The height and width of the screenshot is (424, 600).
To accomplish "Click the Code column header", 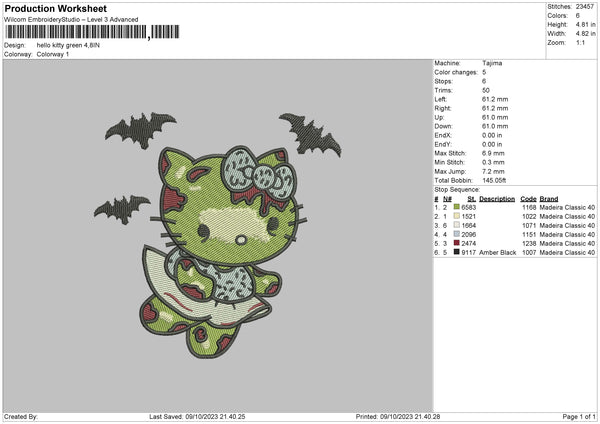I will [528, 199].
